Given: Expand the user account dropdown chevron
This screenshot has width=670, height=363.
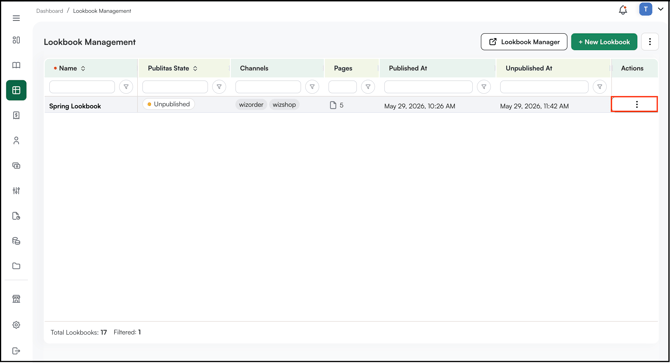Looking at the screenshot, I should point(661,9).
